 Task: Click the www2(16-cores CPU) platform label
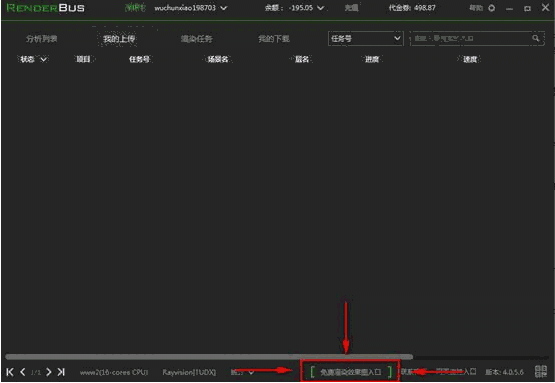click(114, 372)
